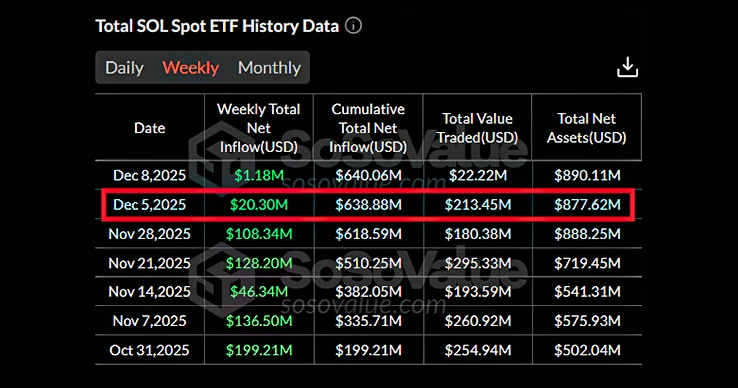The width and height of the screenshot is (738, 388).
Task: Click the $193.59M value traded cell
Action: pyautogui.click(x=477, y=291)
